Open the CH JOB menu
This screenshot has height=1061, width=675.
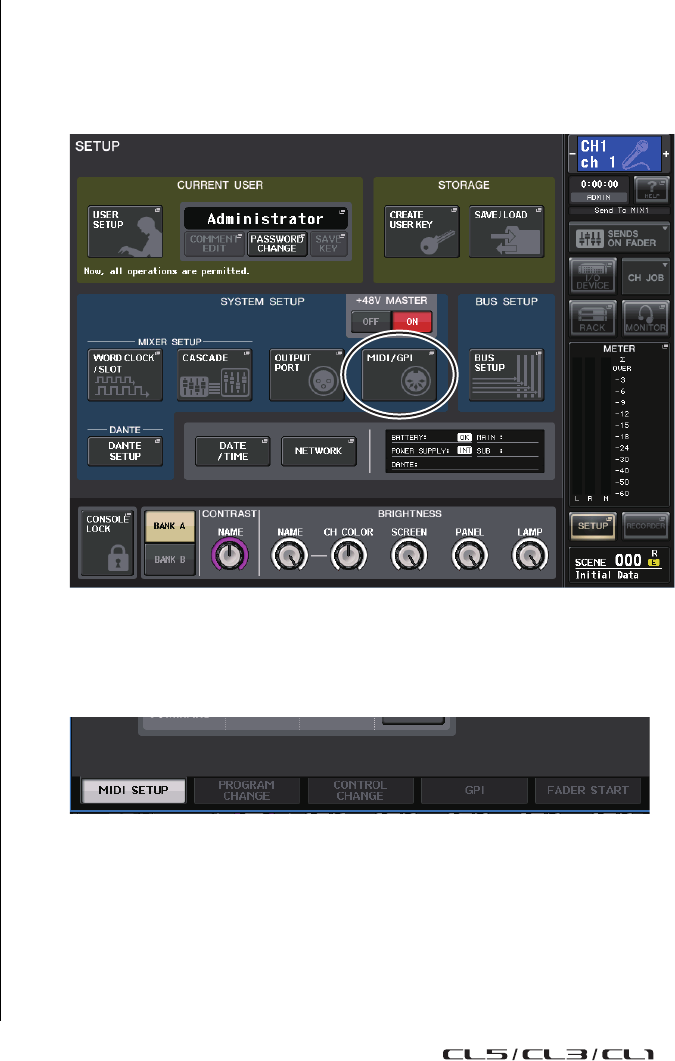[x=646, y=276]
